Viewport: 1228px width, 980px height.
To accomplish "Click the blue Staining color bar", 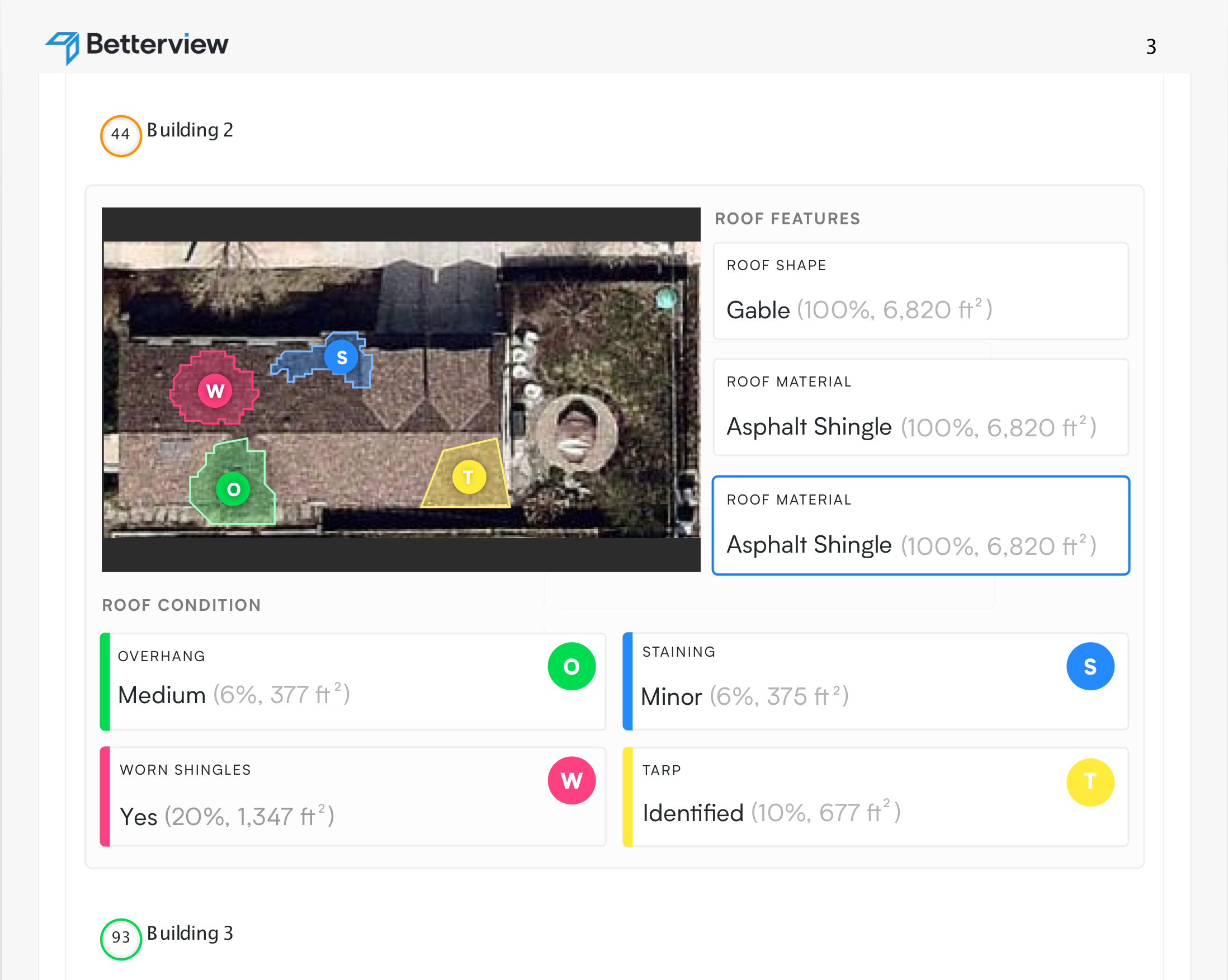I will pyautogui.click(x=627, y=681).
